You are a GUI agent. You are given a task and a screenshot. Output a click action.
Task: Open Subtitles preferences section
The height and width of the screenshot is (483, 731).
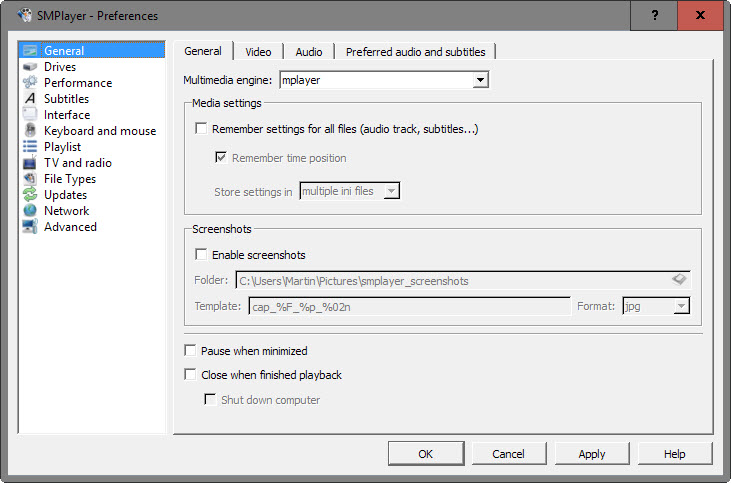66,98
